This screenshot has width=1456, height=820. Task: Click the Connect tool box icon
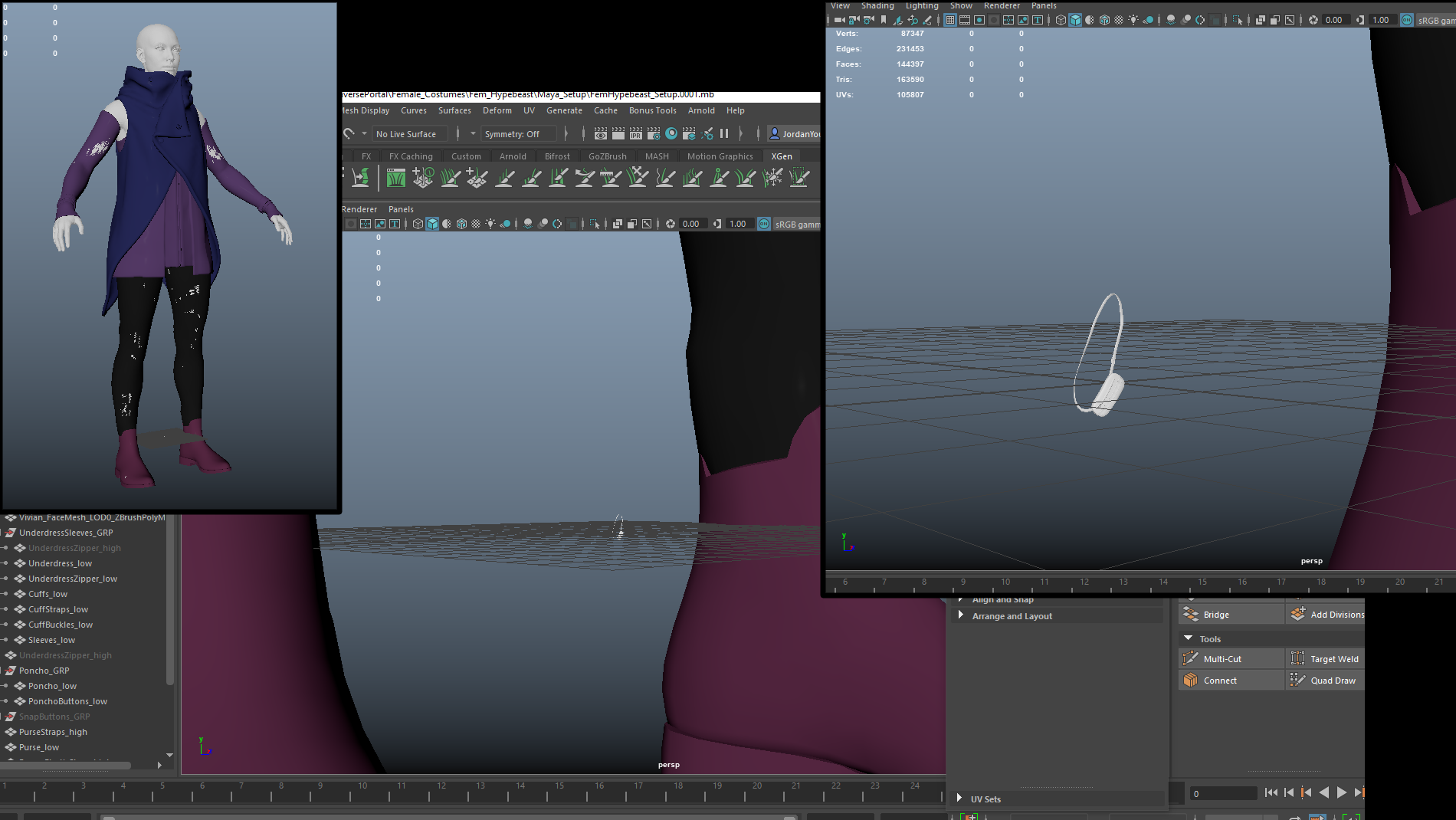click(x=1190, y=680)
